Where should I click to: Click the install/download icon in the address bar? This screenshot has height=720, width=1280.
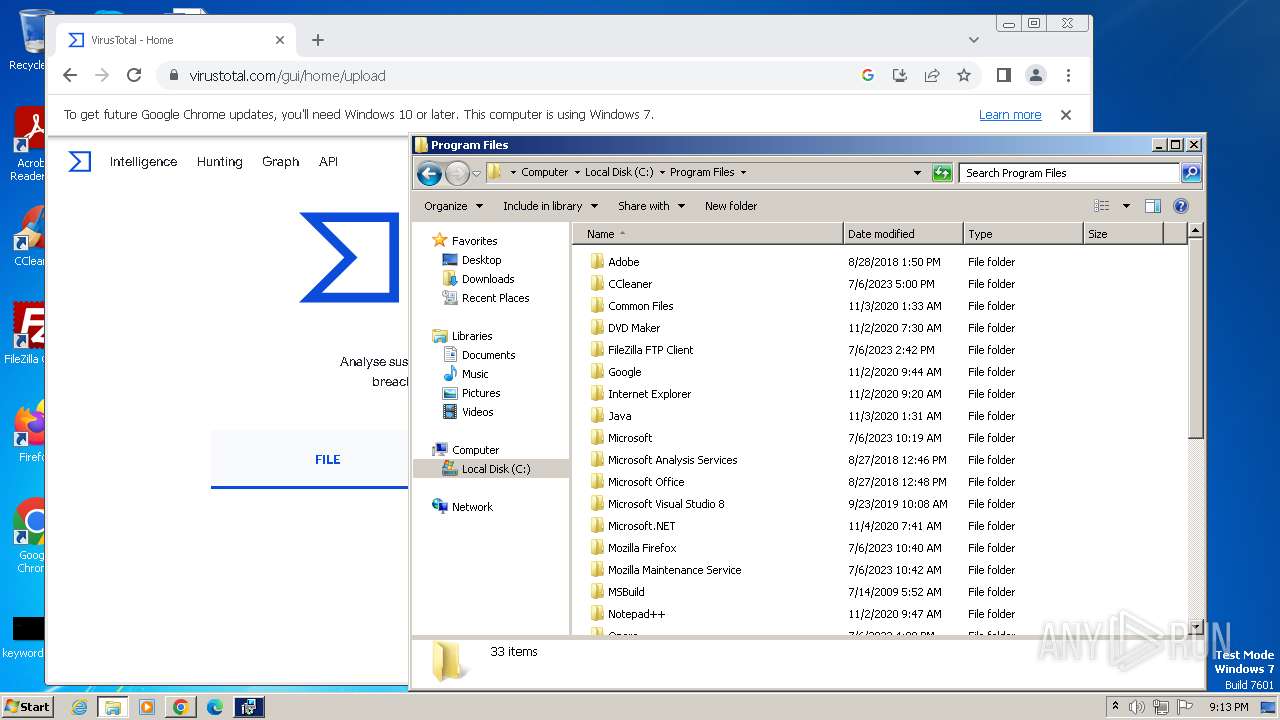(x=900, y=75)
